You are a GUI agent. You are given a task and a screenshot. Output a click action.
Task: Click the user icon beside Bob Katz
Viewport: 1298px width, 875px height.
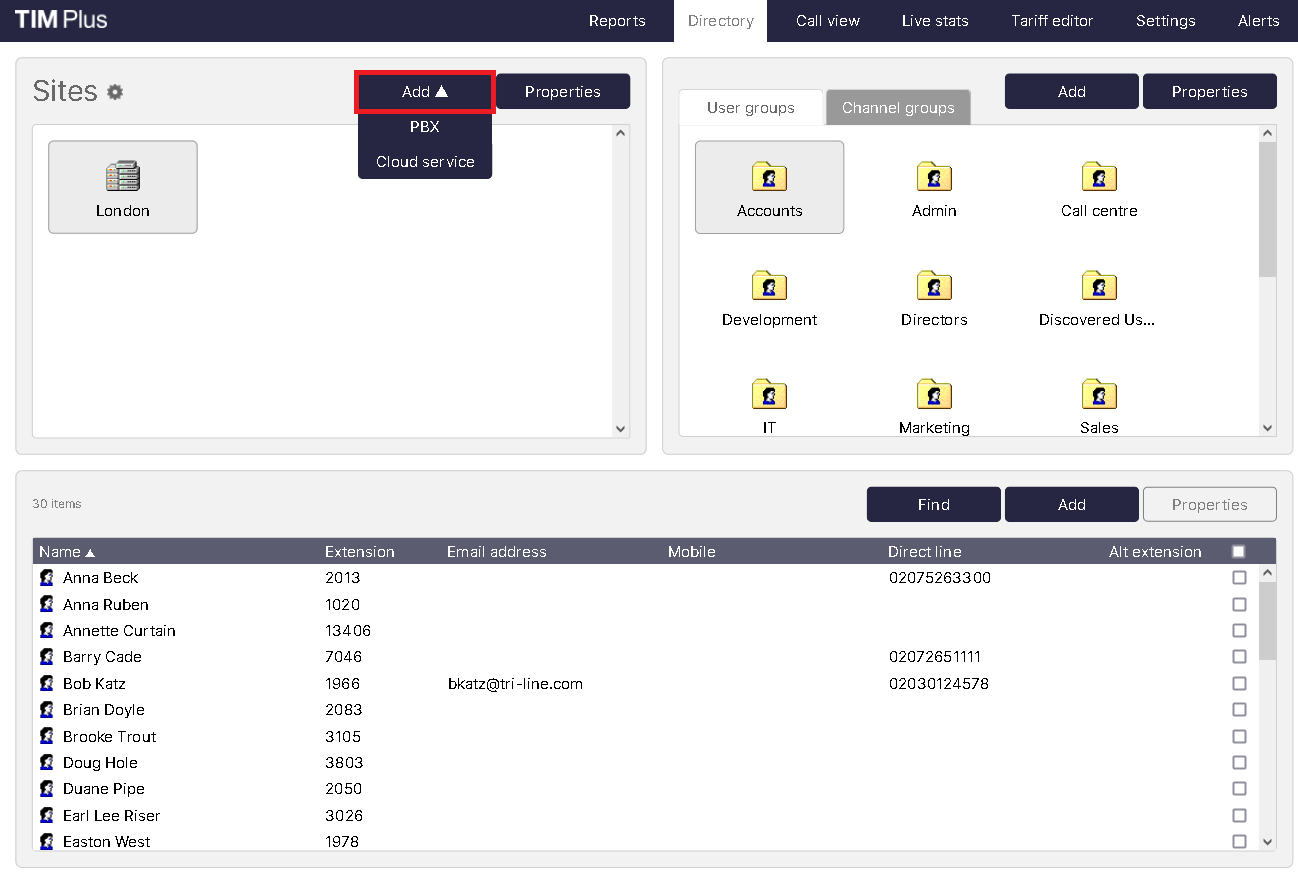[46, 683]
